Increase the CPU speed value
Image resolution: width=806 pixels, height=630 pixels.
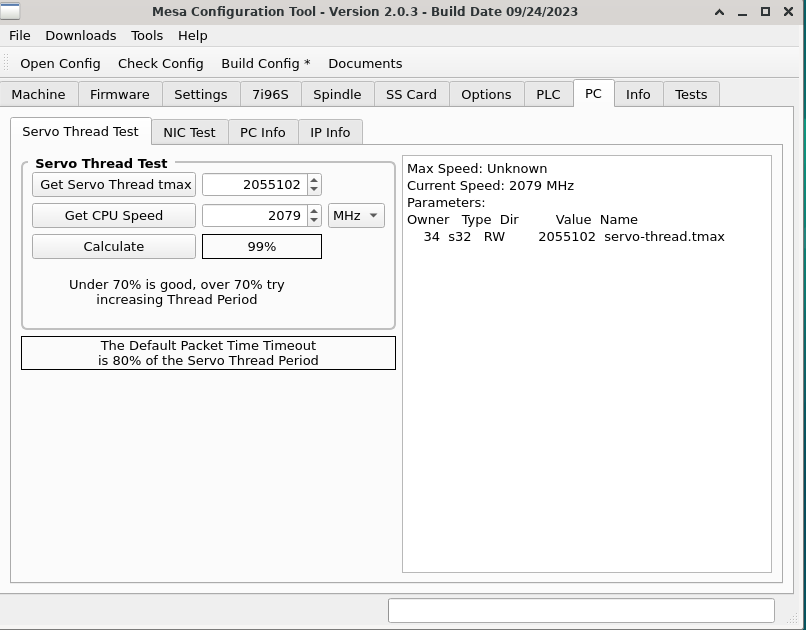[314, 210]
